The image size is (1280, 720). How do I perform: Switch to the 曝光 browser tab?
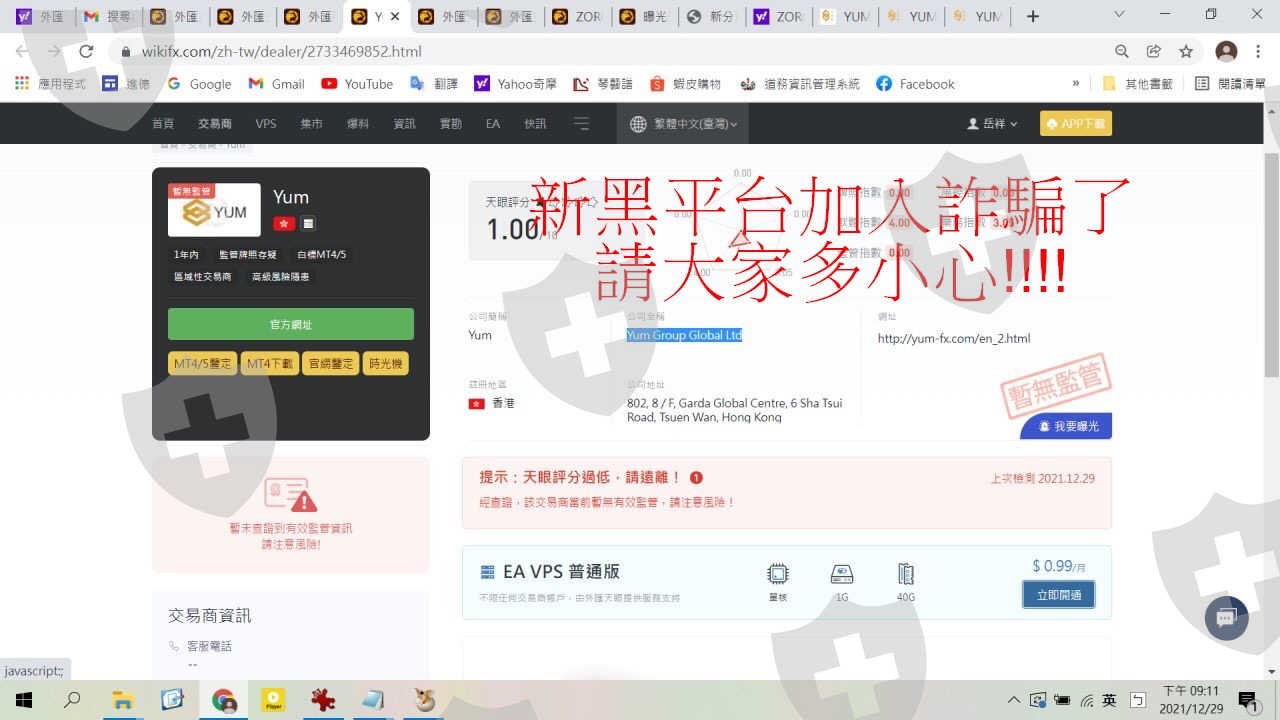pos(644,16)
